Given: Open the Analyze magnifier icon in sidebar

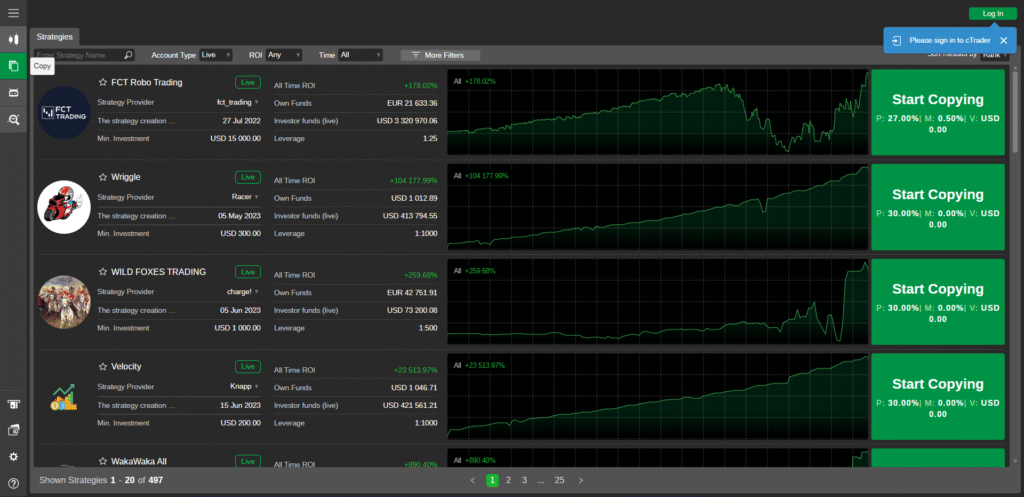Looking at the screenshot, I should [13, 119].
